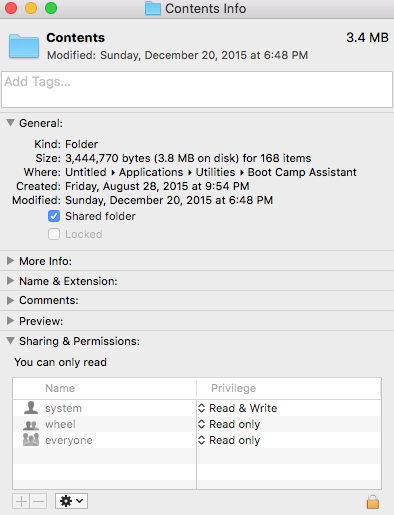Open wheel's Read only privilege popup

(229, 424)
